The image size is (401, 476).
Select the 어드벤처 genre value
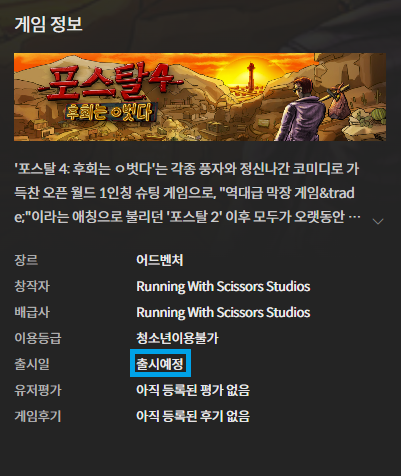160,260
